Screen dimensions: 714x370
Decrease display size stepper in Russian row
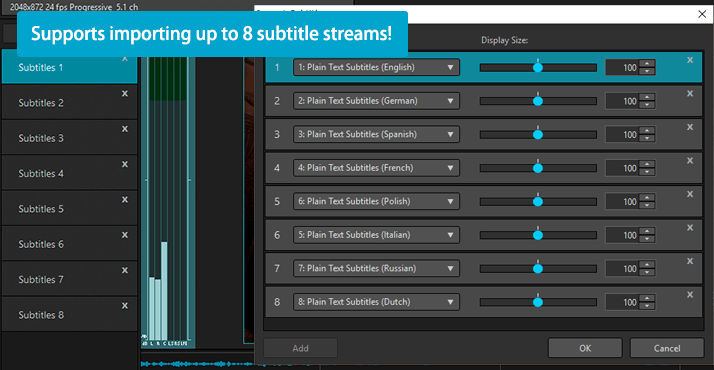point(647,273)
